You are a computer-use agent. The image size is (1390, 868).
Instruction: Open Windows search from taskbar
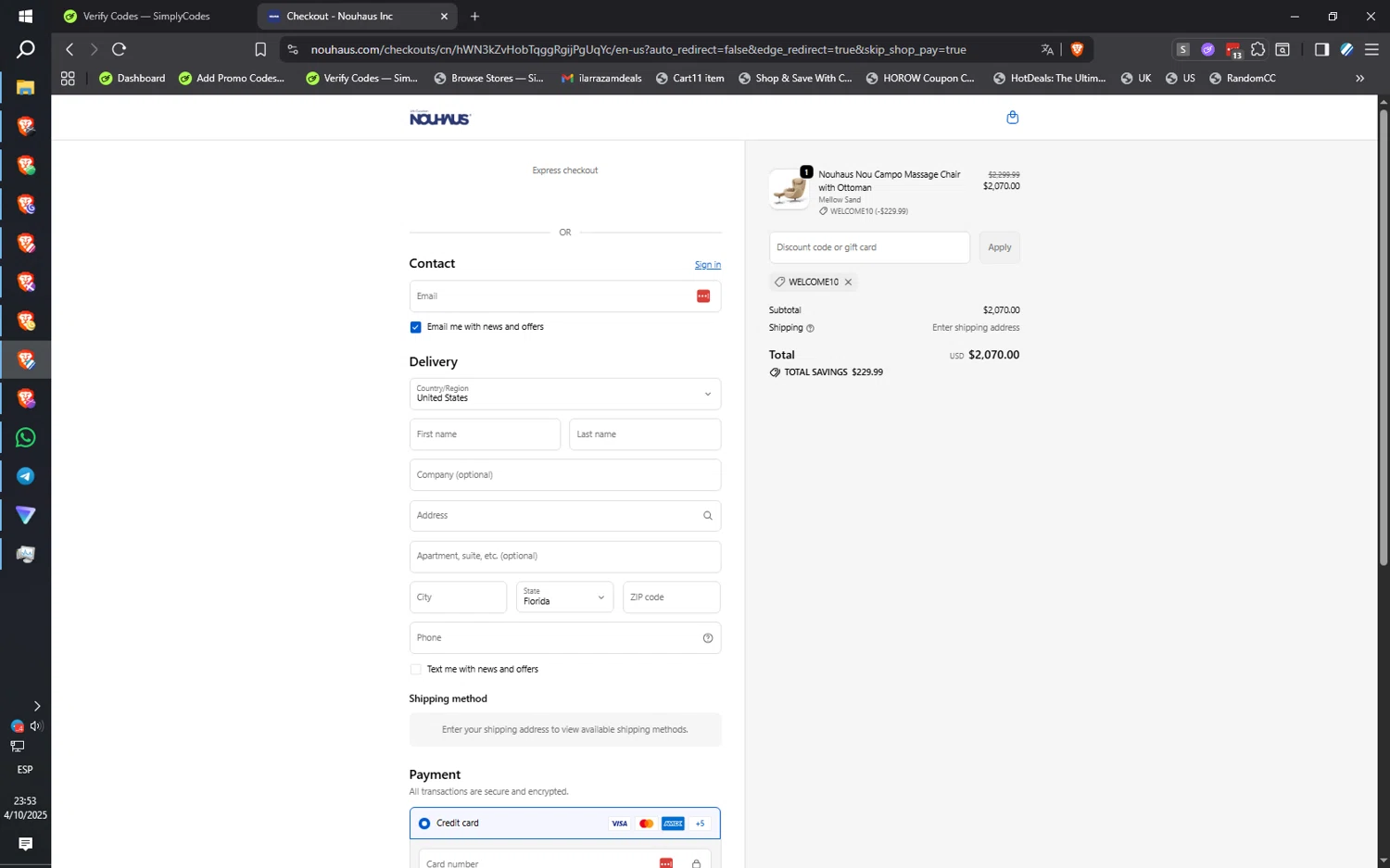click(25, 49)
